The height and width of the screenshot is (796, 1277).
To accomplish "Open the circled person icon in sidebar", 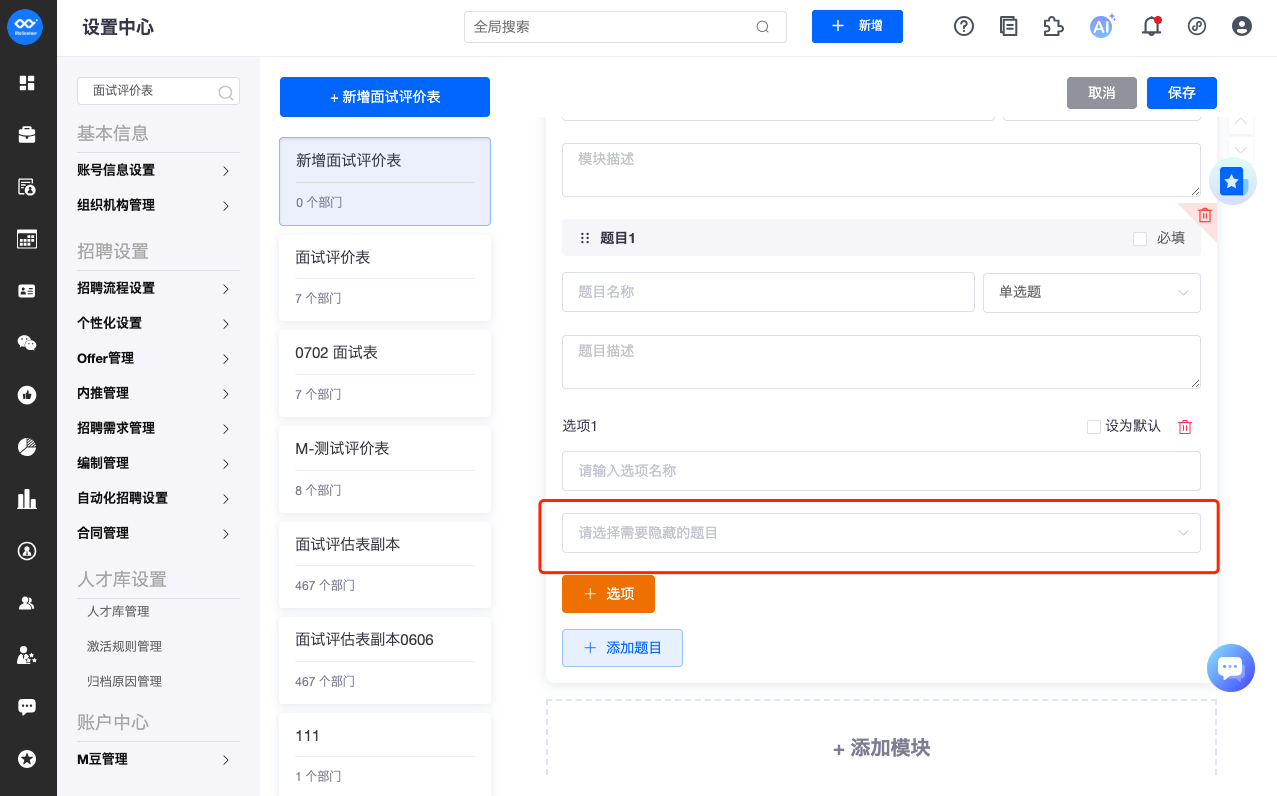I will coord(27,551).
